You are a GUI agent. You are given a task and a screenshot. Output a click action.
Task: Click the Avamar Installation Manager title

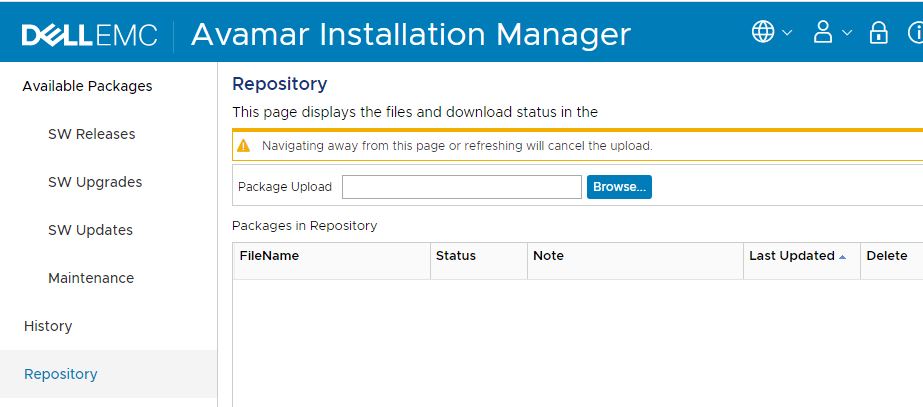click(410, 34)
